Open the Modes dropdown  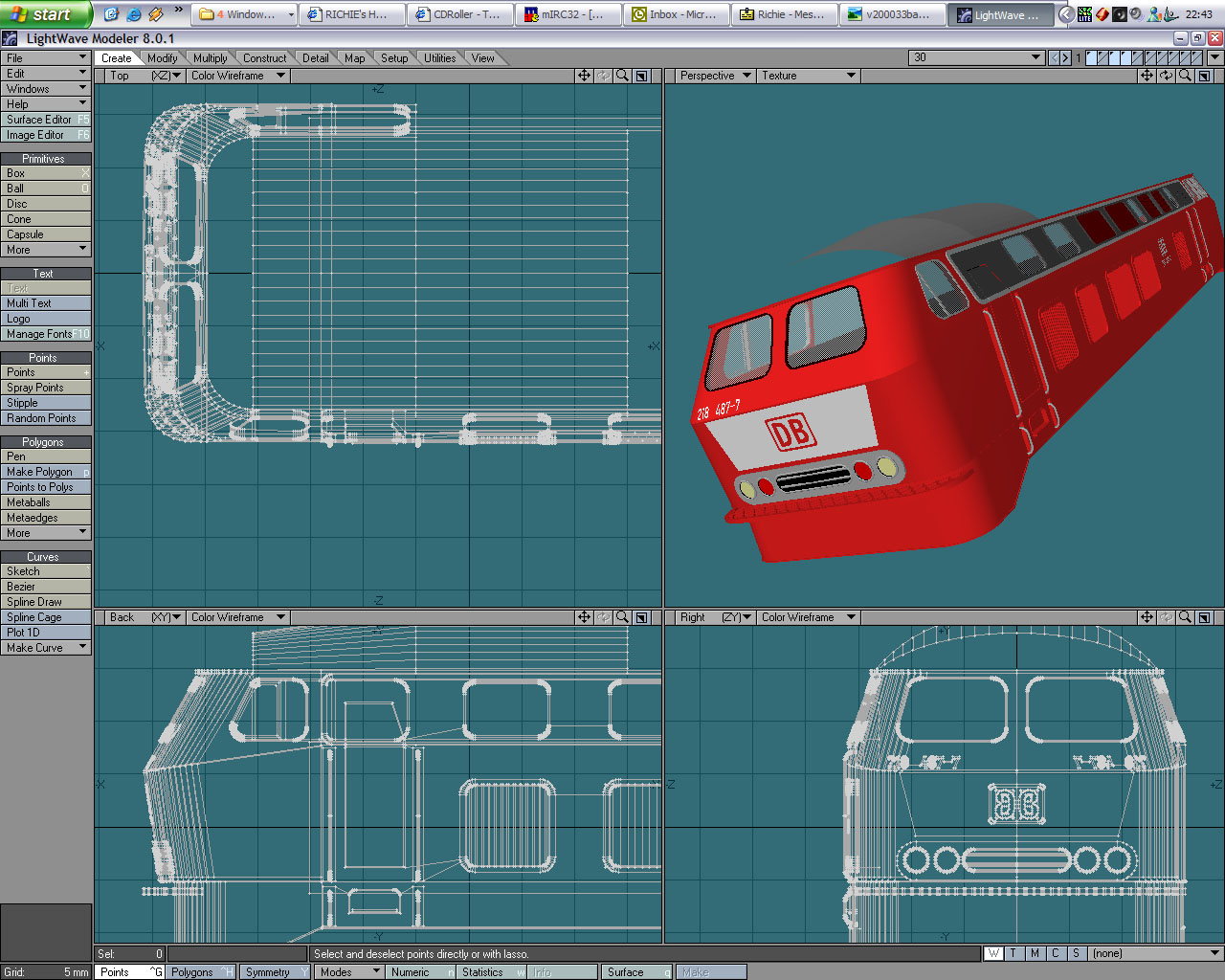[x=349, y=971]
